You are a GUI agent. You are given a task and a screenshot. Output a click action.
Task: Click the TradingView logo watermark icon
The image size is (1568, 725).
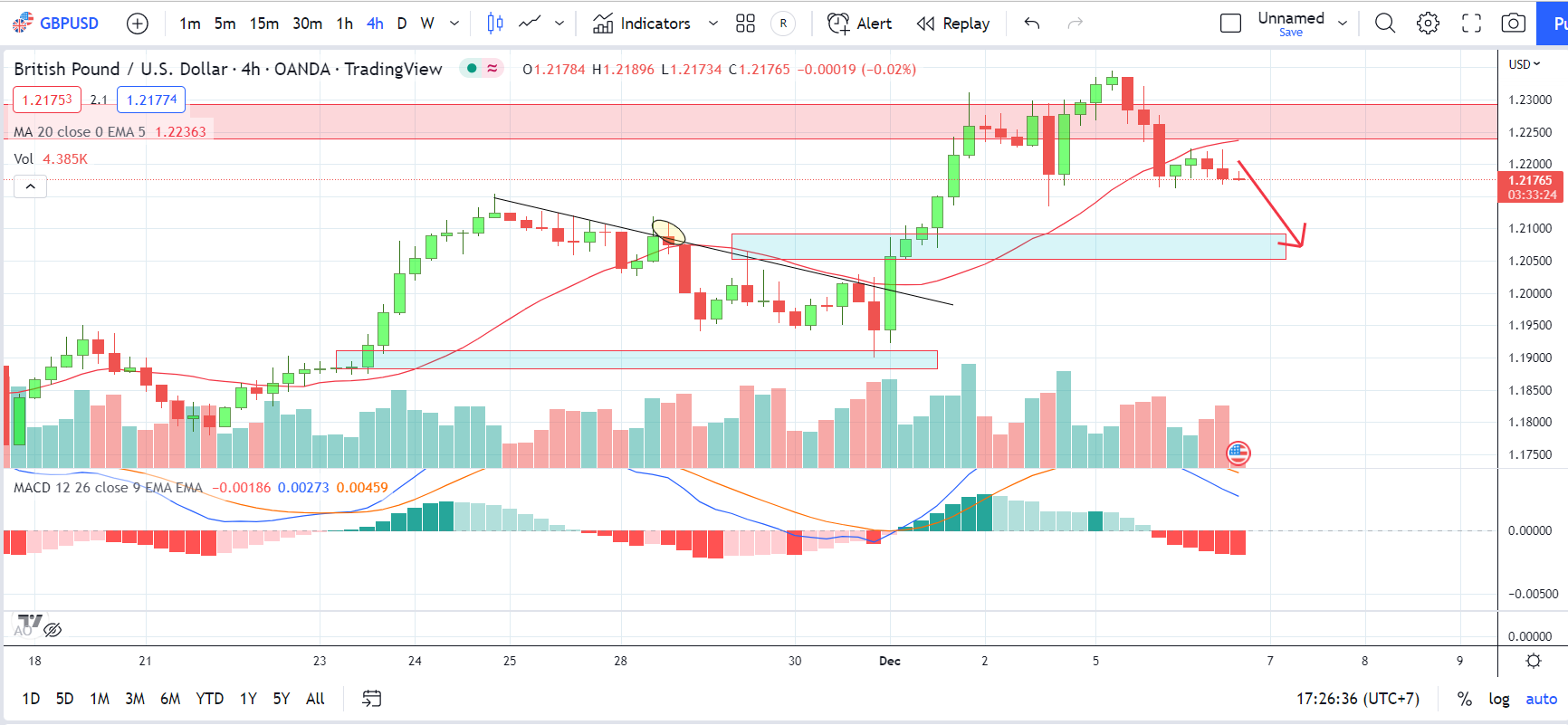[x=30, y=622]
